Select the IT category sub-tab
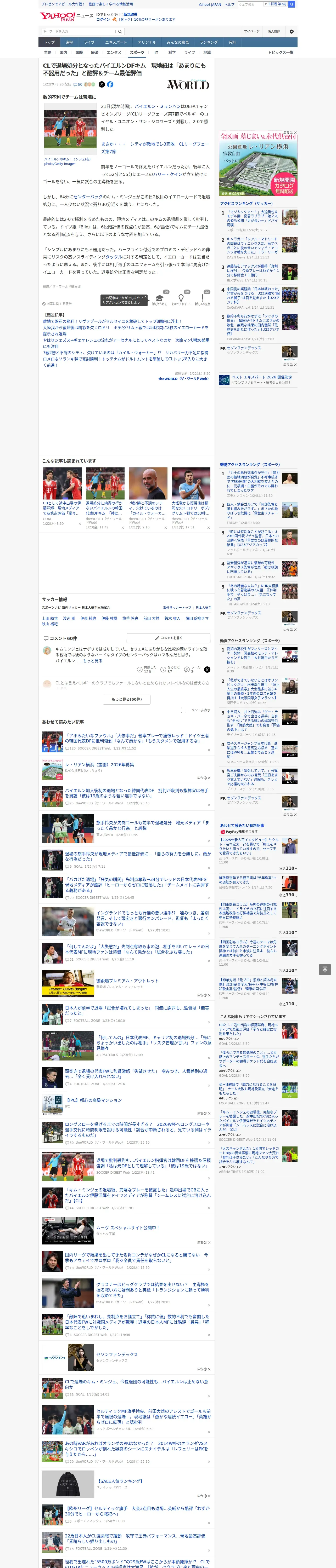Viewport: 336px width, 1568px height. coord(156,52)
